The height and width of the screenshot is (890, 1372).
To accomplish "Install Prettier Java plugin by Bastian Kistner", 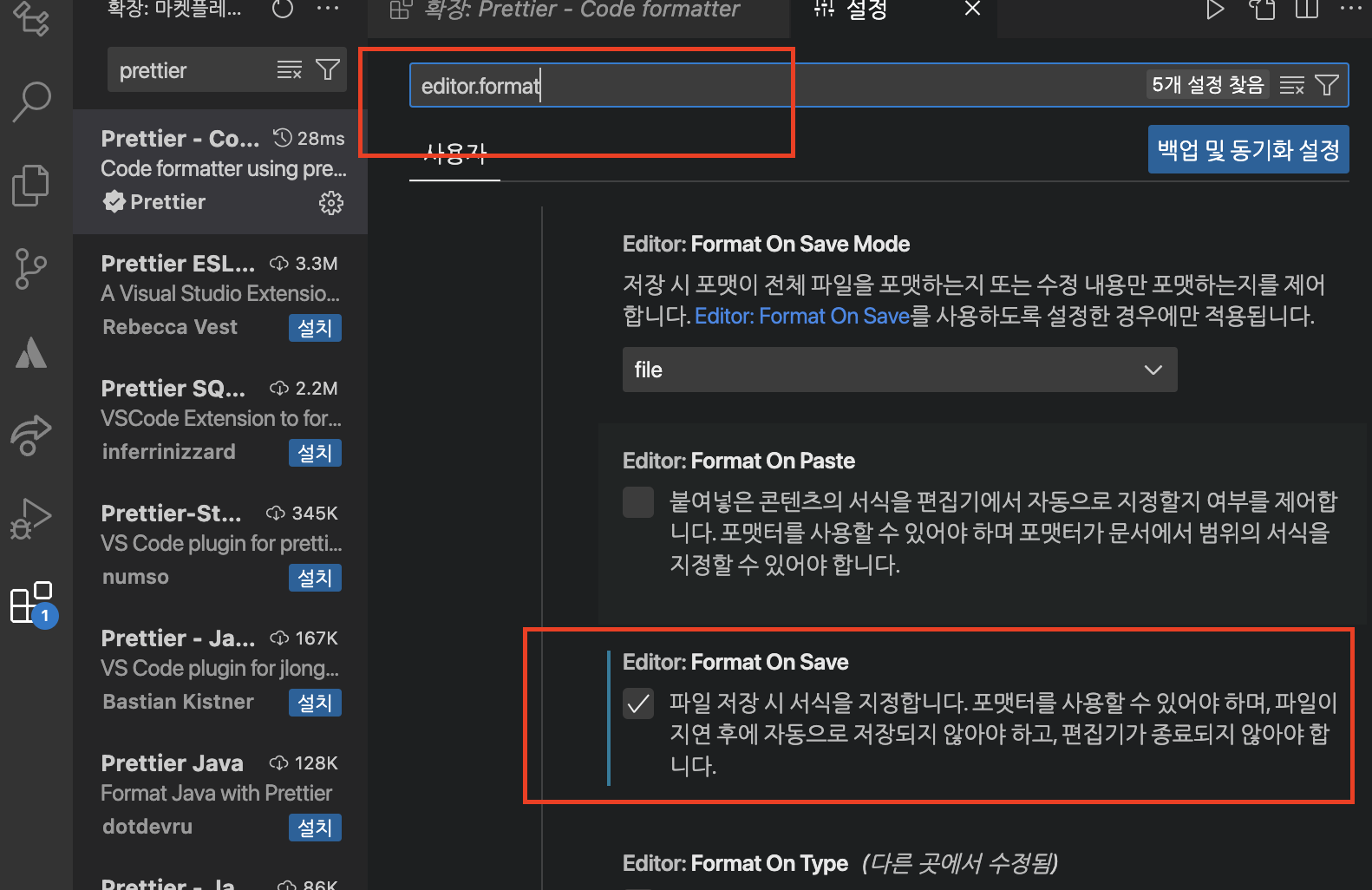I will pyautogui.click(x=315, y=703).
